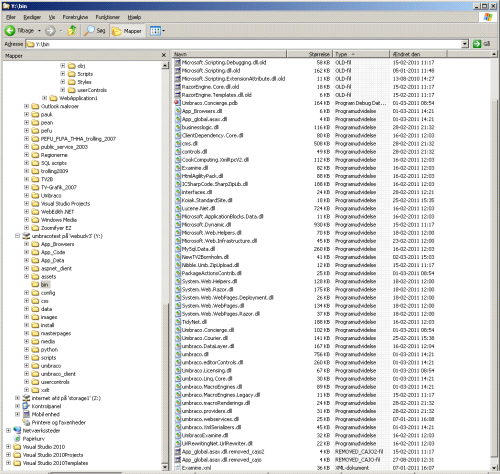Viewport: 500px width, 474px height.
Task: Expand the Visual Studio 2010 folder
Action: pos(8,447)
